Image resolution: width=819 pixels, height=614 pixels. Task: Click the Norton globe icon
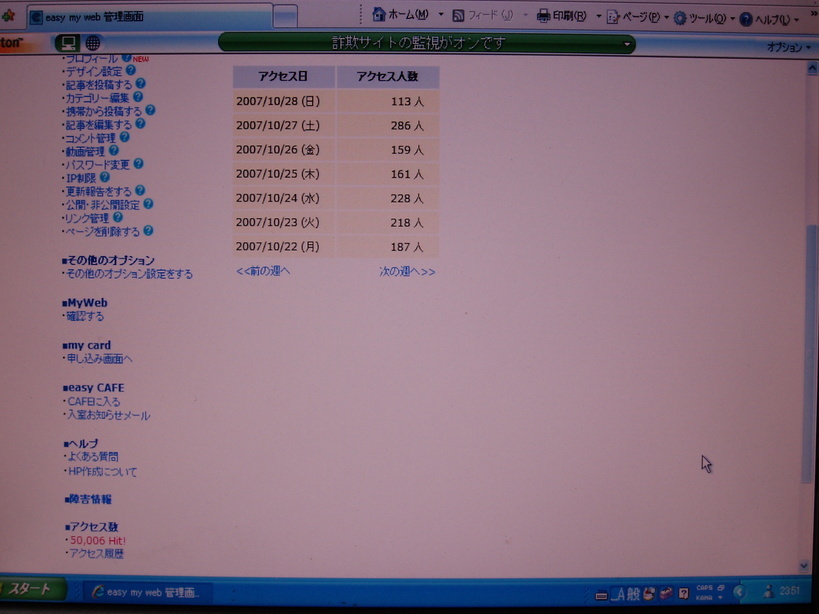pyautogui.click(x=93, y=43)
